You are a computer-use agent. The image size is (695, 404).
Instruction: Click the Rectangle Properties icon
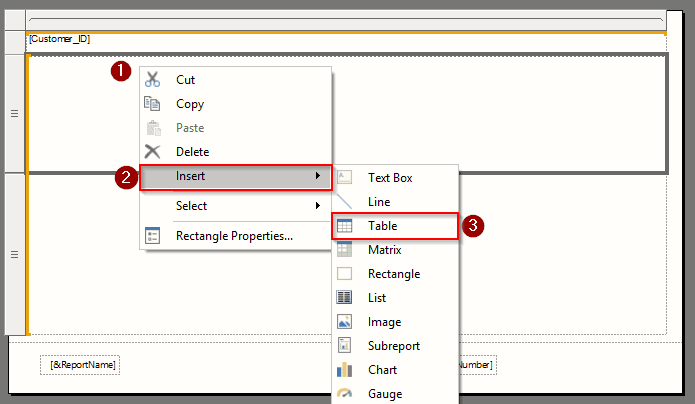(x=152, y=235)
